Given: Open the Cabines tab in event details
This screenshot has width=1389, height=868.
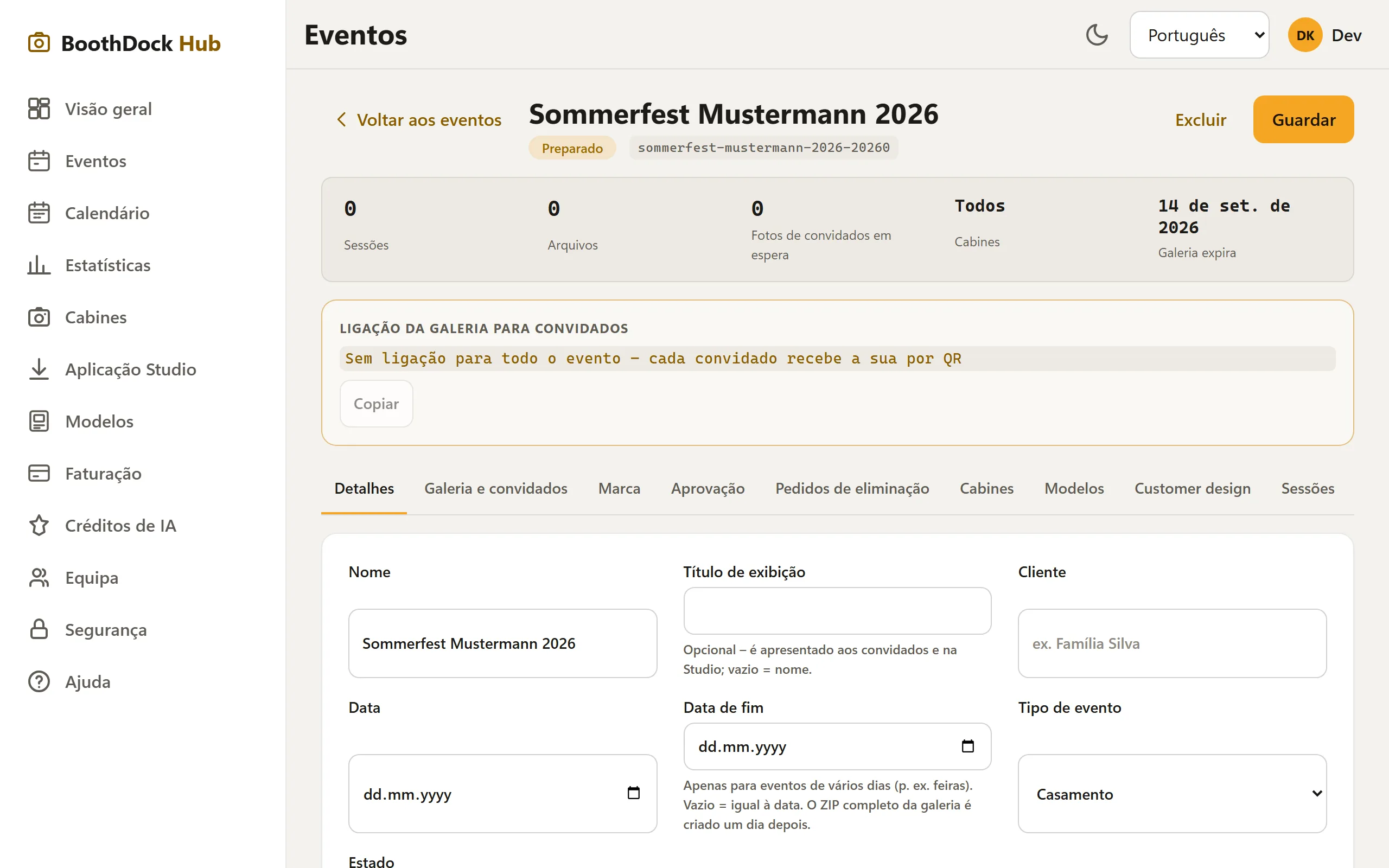Looking at the screenshot, I should pos(986,489).
